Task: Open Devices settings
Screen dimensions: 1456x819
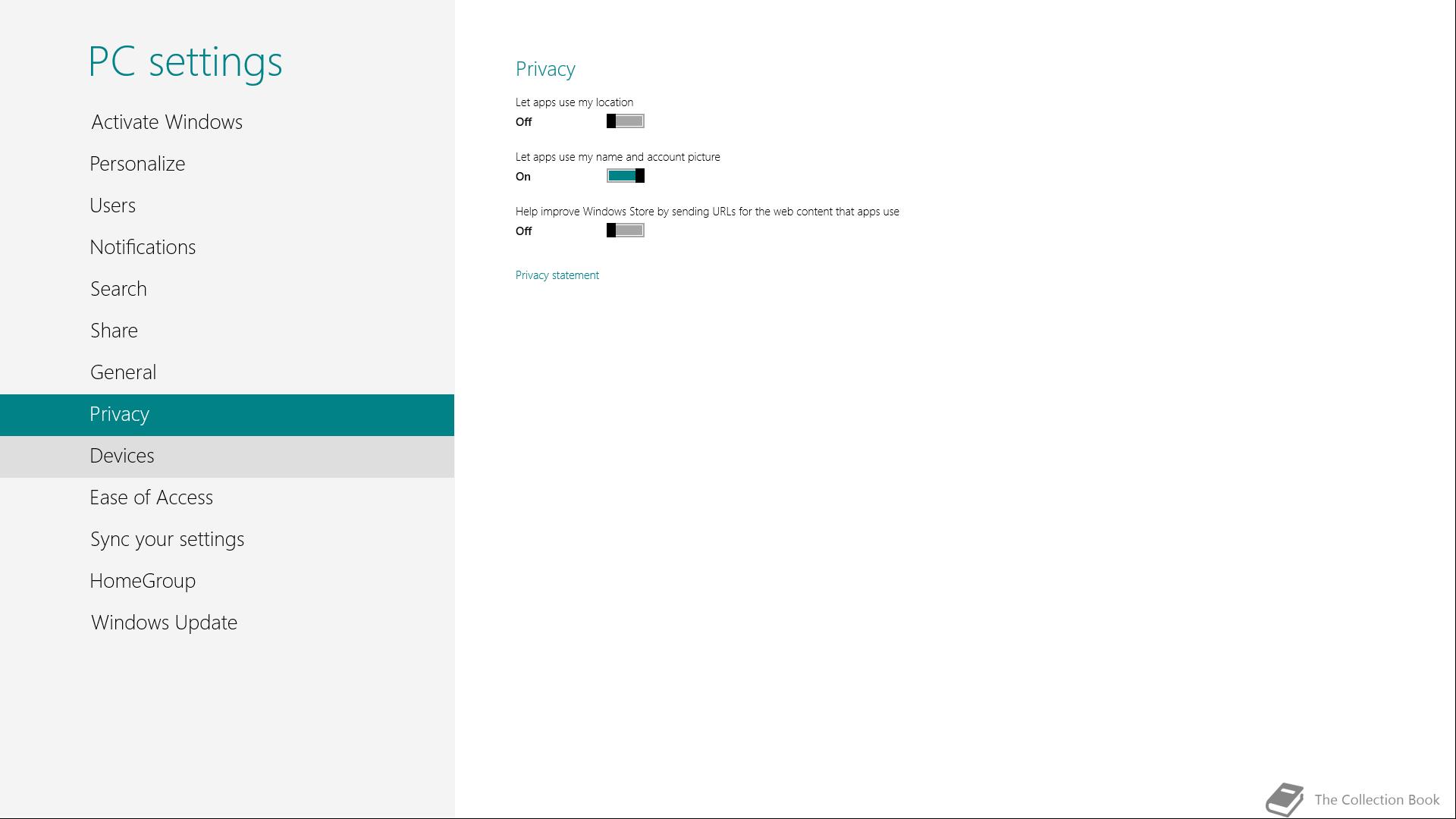Action: (227, 457)
